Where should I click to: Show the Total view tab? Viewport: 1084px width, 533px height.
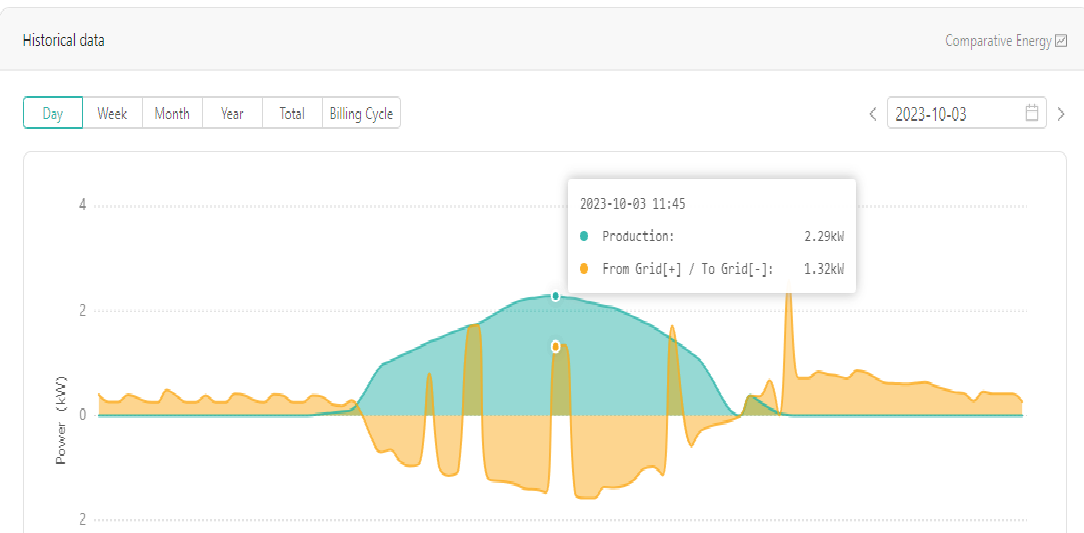pos(292,113)
